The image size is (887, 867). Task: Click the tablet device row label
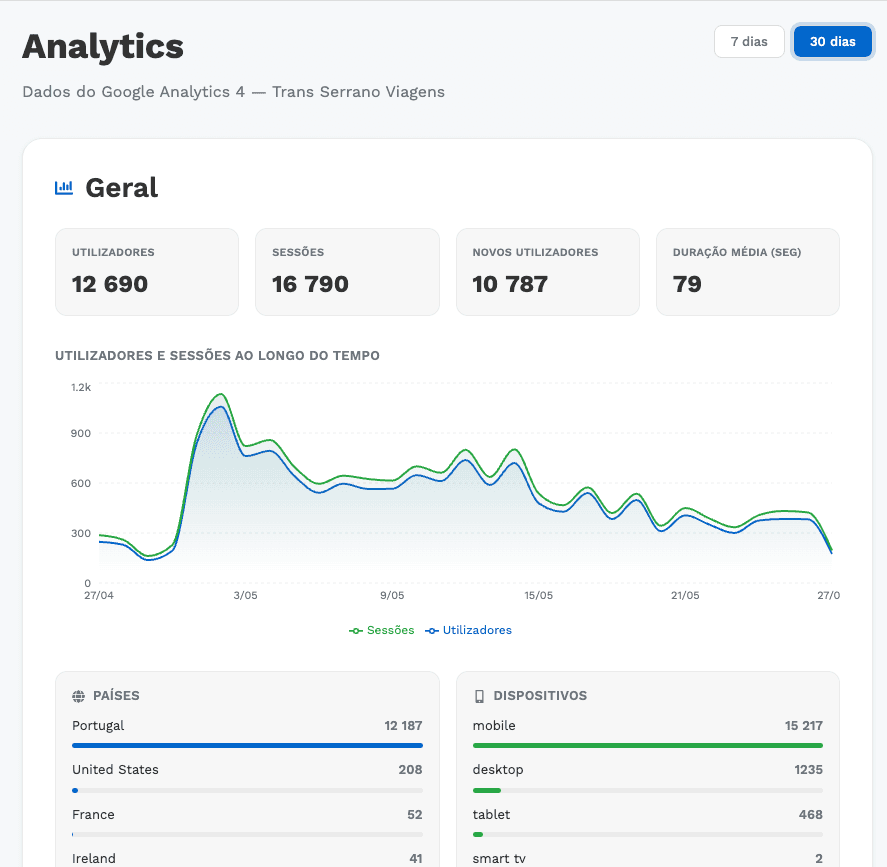(x=491, y=814)
